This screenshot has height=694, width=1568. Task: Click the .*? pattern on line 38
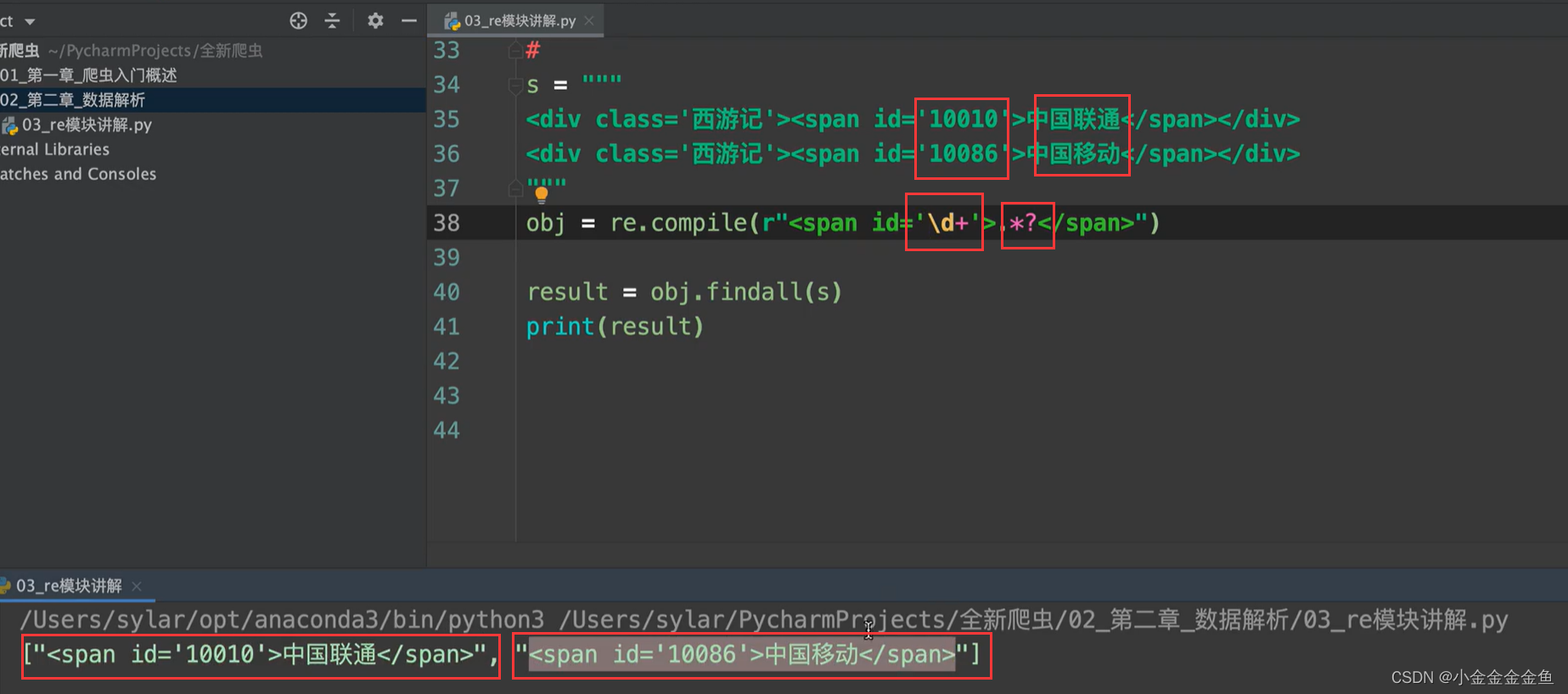click(1018, 223)
